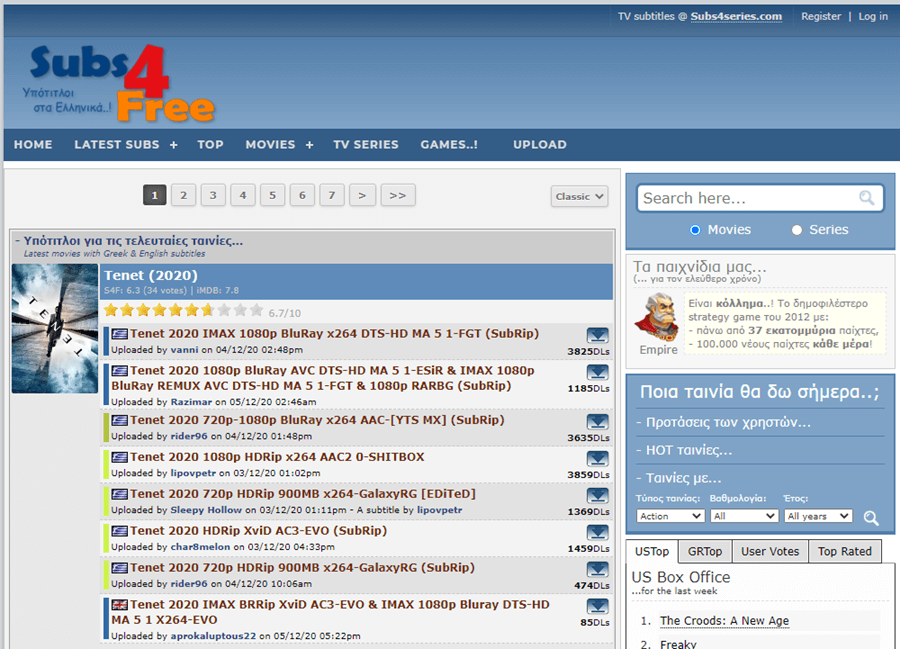
Task: Jump to the last page double arrow
Action: click(398, 195)
